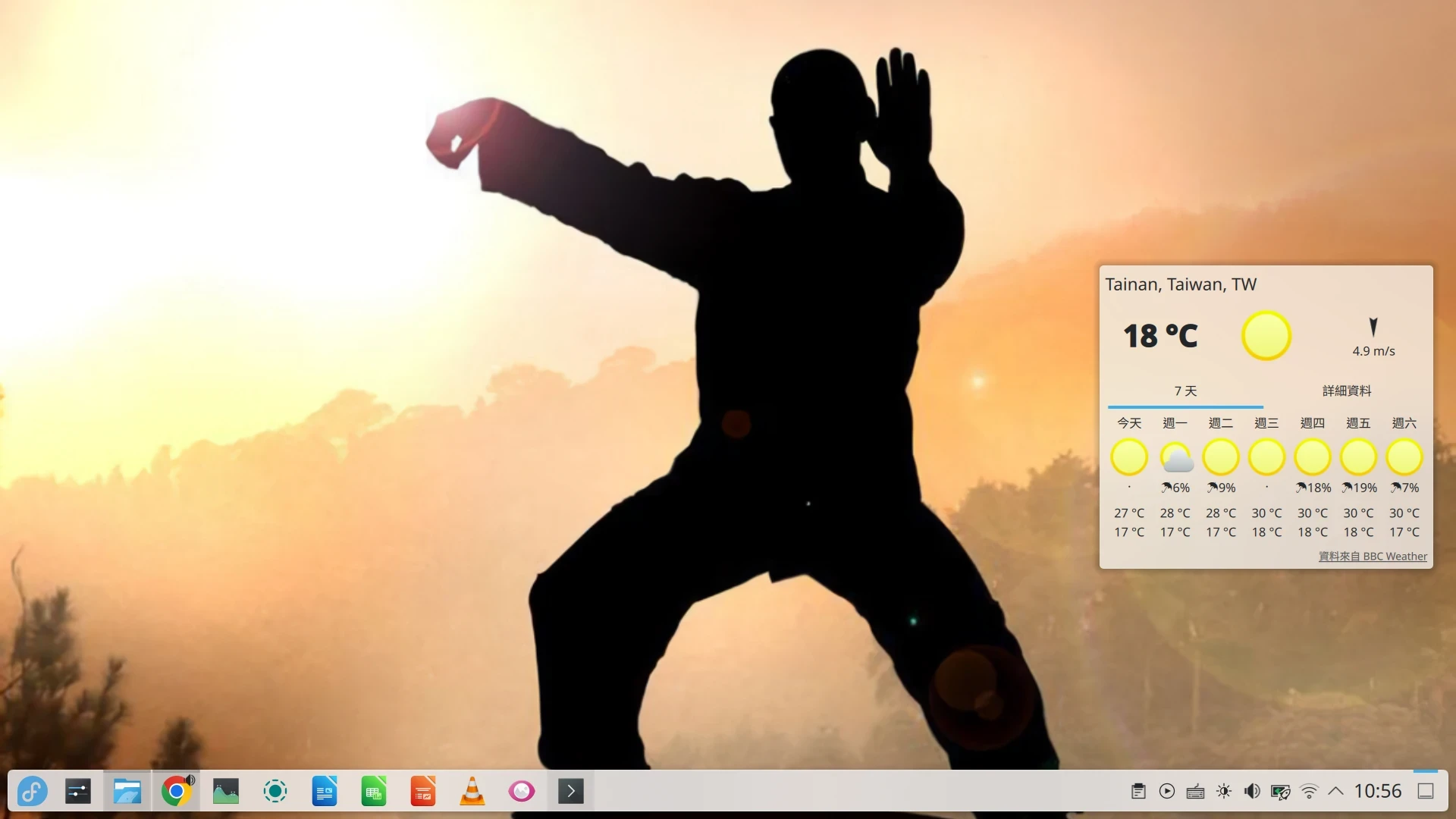Open the Fedora application launcher
The image size is (1456, 819).
pos(32,791)
